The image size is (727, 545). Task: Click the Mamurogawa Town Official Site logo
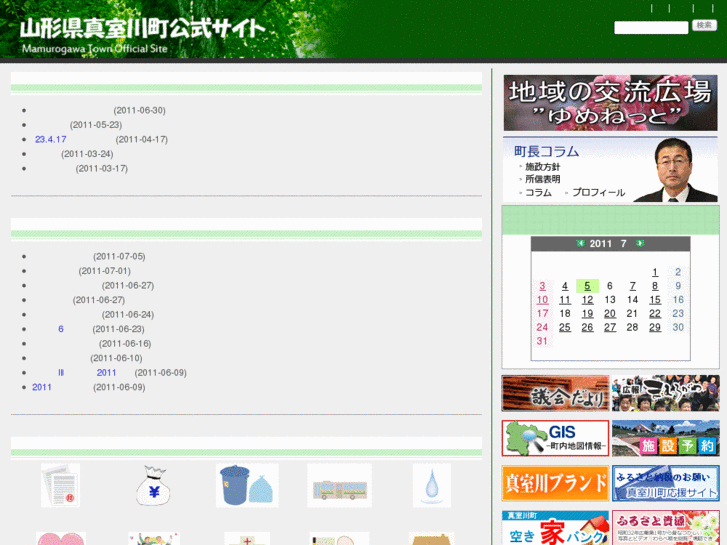[142, 35]
